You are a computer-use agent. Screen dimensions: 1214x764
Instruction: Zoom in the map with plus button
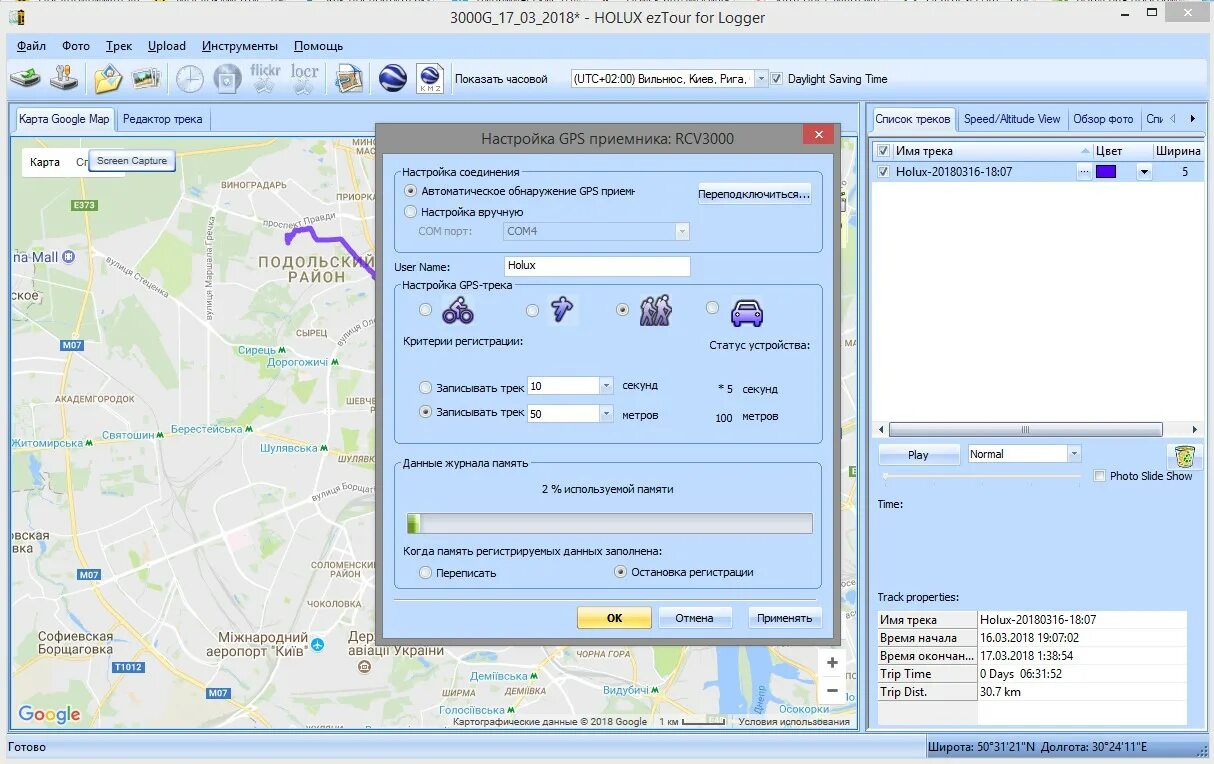(831, 663)
